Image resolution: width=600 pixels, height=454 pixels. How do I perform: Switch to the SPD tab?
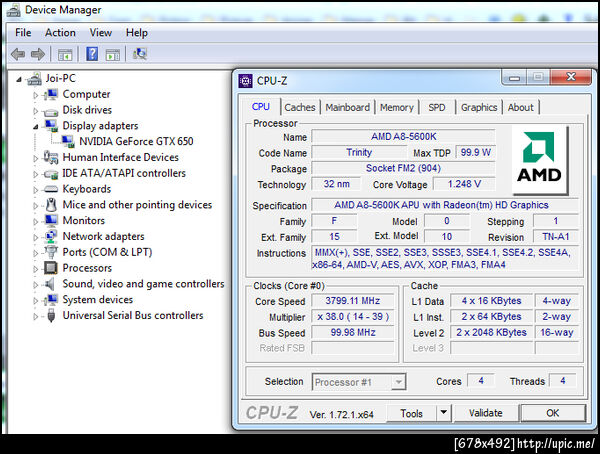pyautogui.click(x=437, y=107)
